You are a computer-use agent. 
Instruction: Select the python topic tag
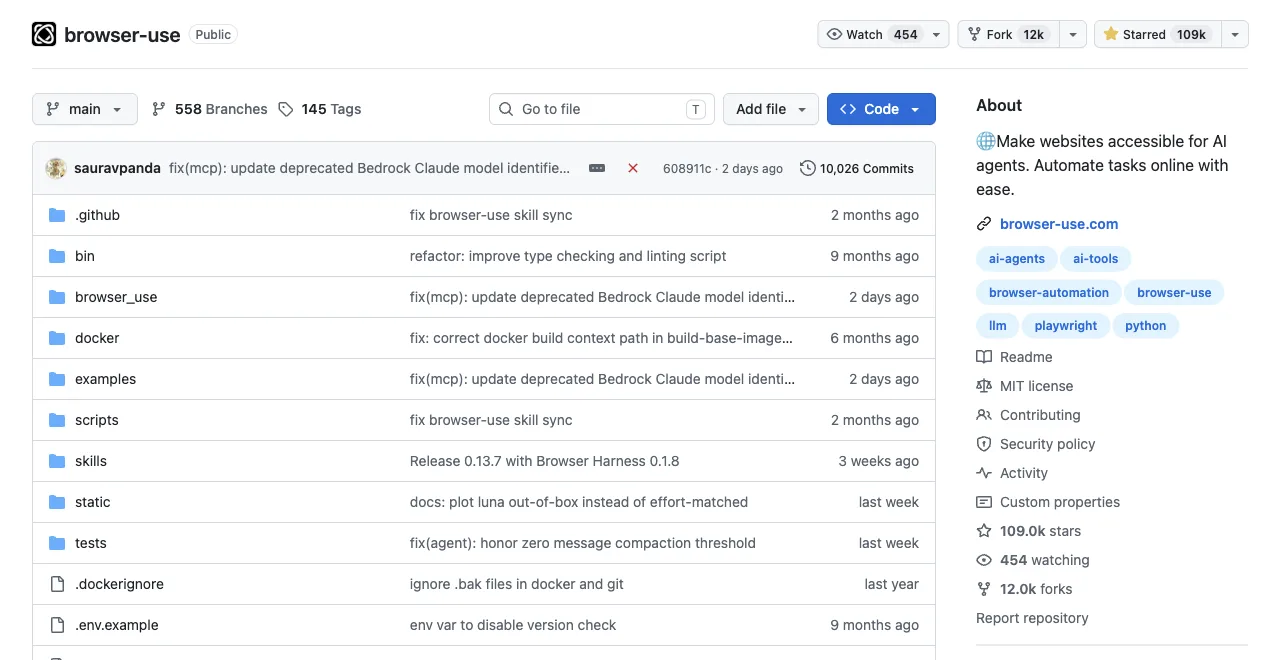(1146, 326)
